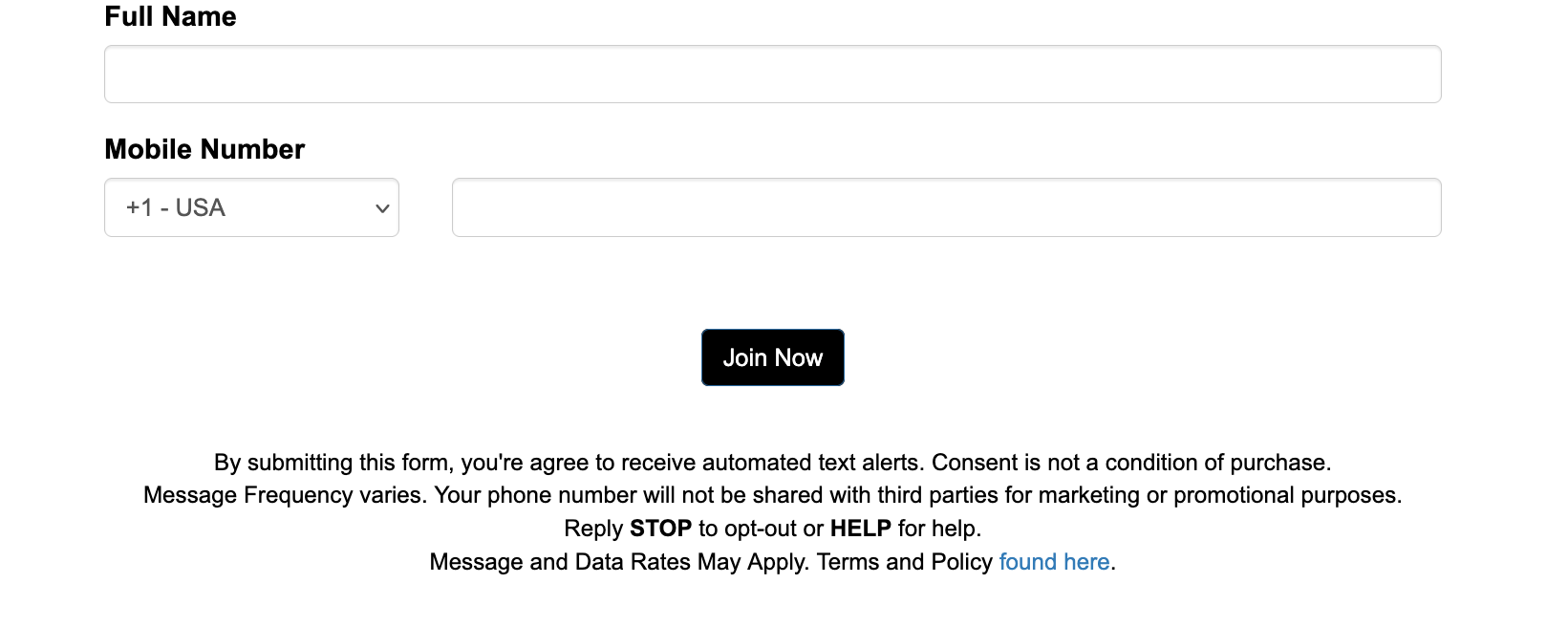1568x627 pixels.
Task: Click the Full Name input field
Action: point(772,75)
